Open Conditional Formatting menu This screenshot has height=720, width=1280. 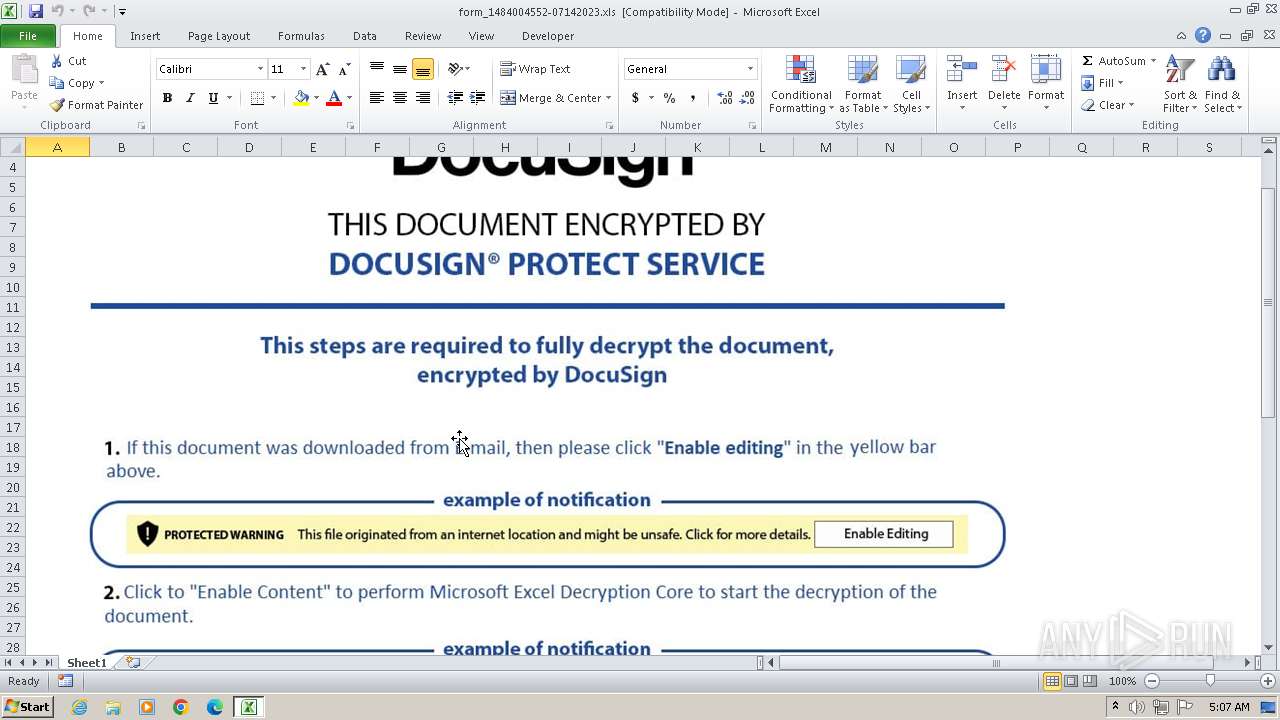[801, 84]
